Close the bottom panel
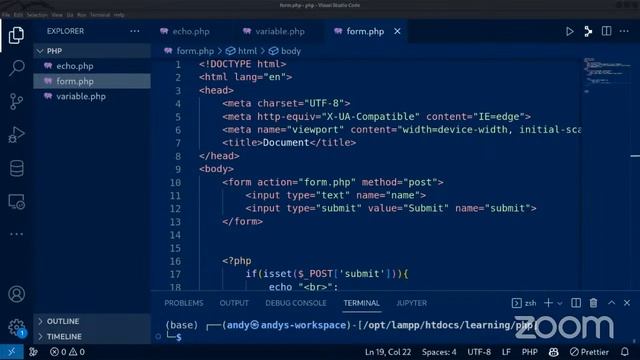Screen dimensions: 640x360 click(627, 303)
